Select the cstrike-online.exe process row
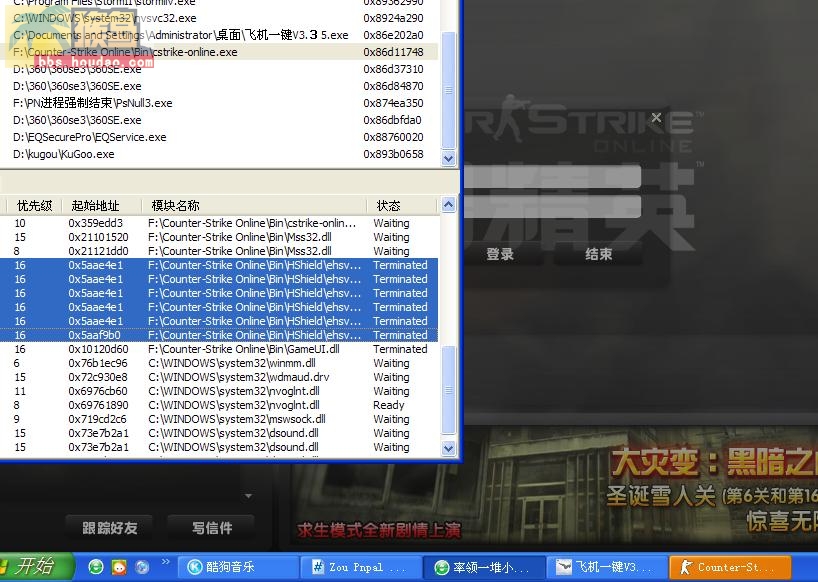This screenshot has height=582, width=818. tap(219, 52)
